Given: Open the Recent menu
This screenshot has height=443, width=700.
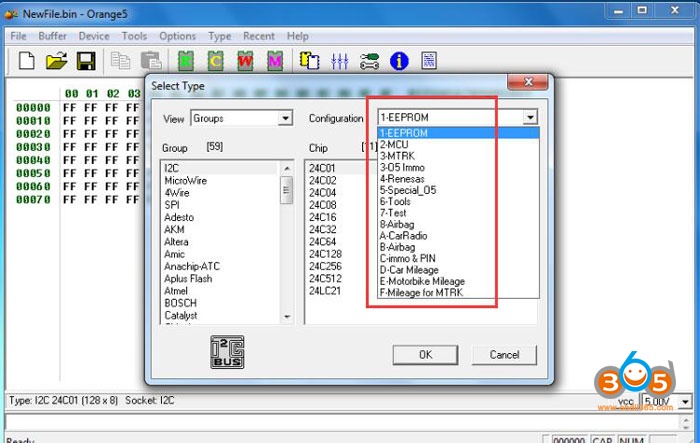Looking at the screenshot, I should click(259, 36).
